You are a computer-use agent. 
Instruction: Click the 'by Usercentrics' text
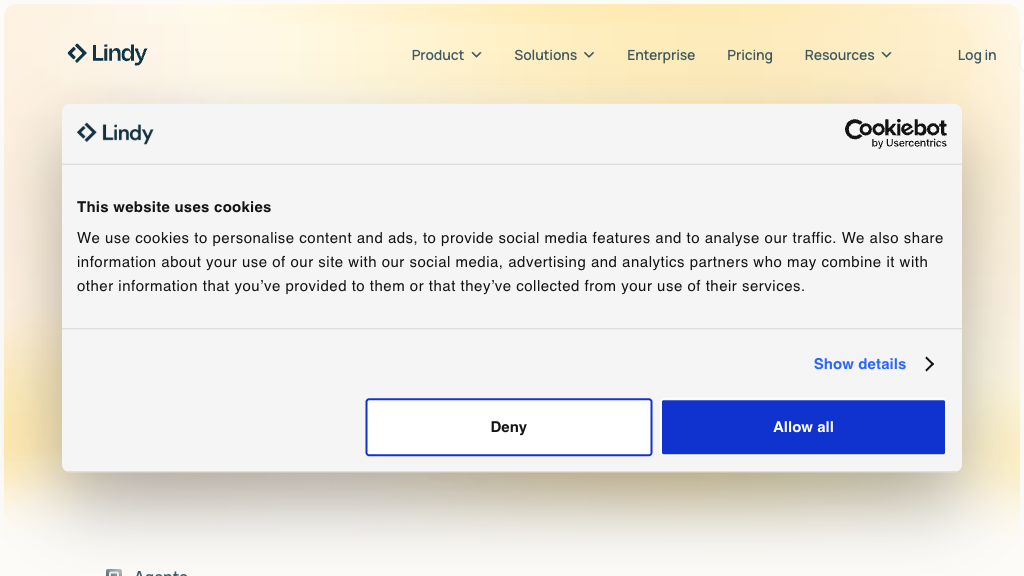pos(908,144)
